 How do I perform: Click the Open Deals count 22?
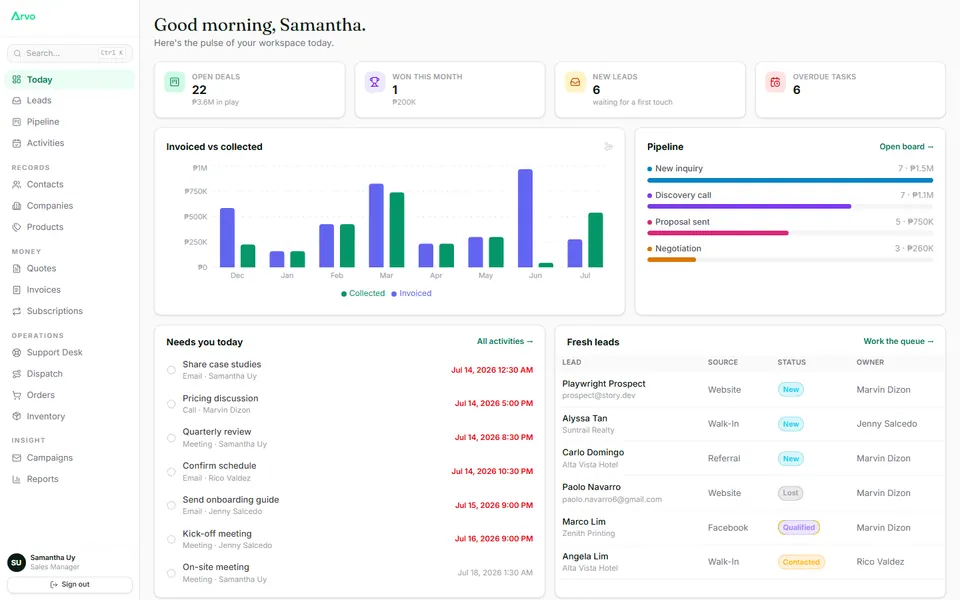[200, 90]
